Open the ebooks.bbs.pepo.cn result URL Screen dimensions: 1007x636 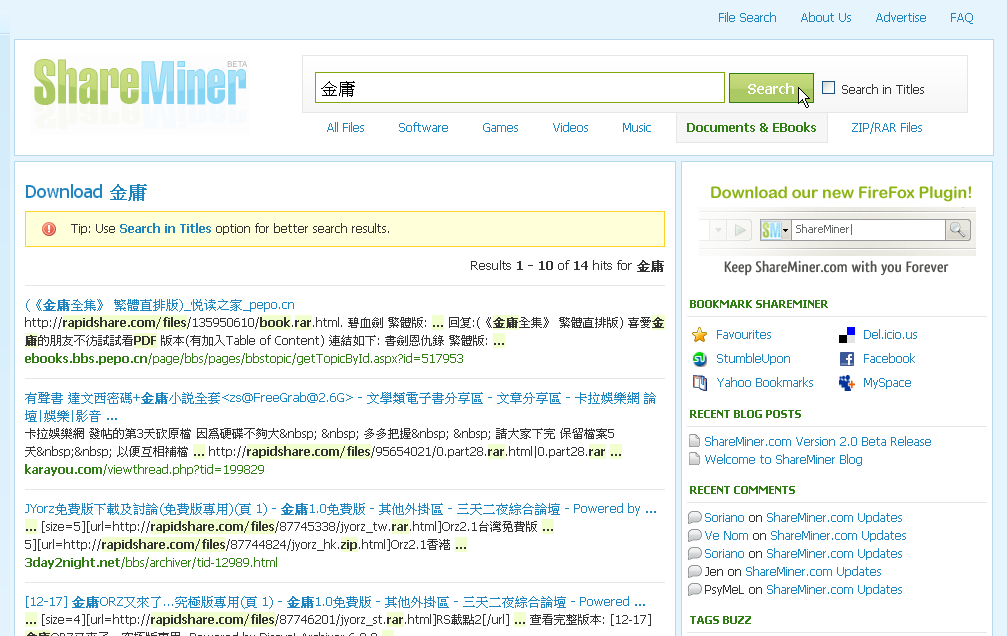coord(244,358)
